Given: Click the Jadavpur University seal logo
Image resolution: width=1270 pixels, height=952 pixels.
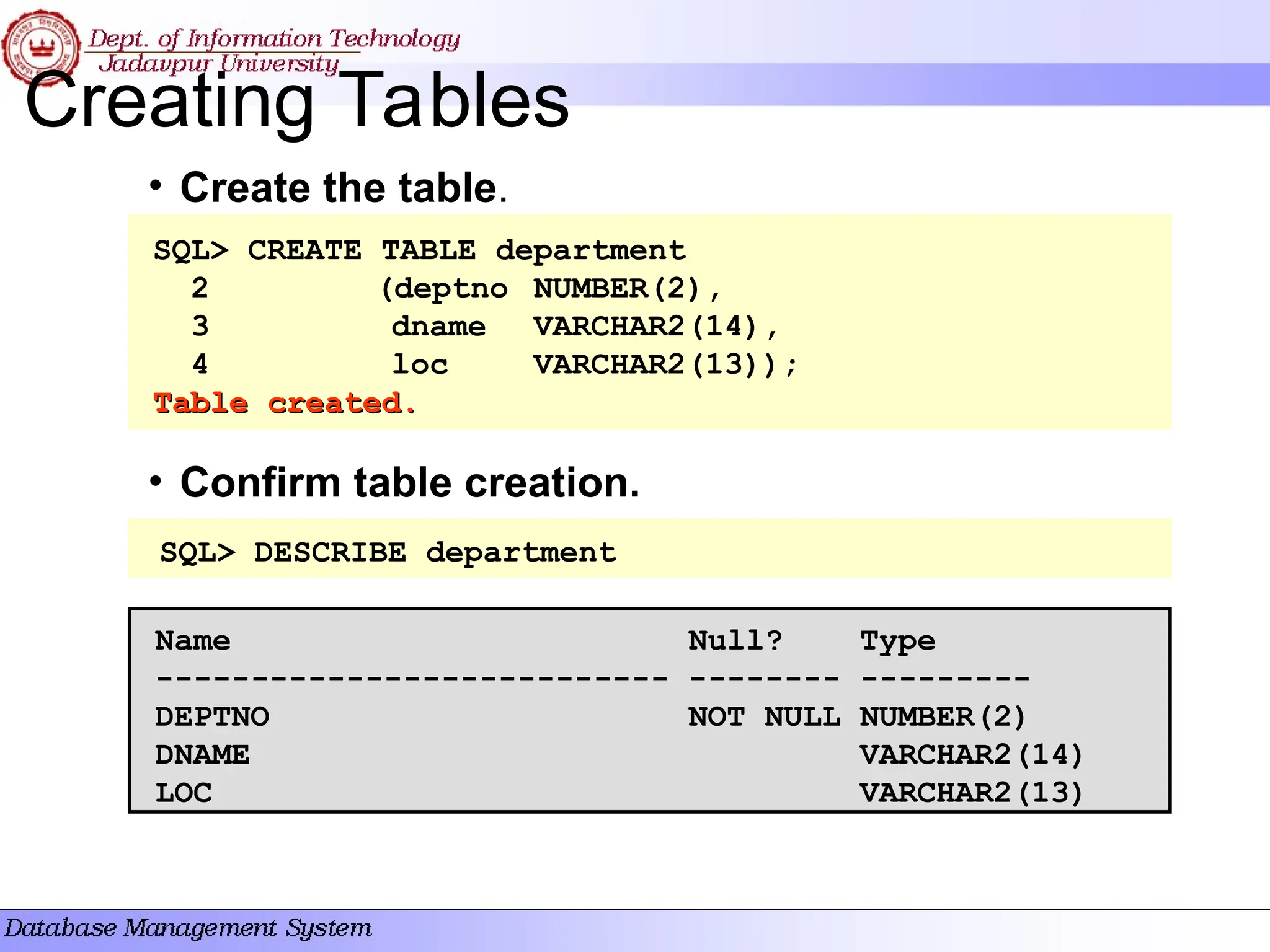Looking at the screenshot, I should 41,47.
